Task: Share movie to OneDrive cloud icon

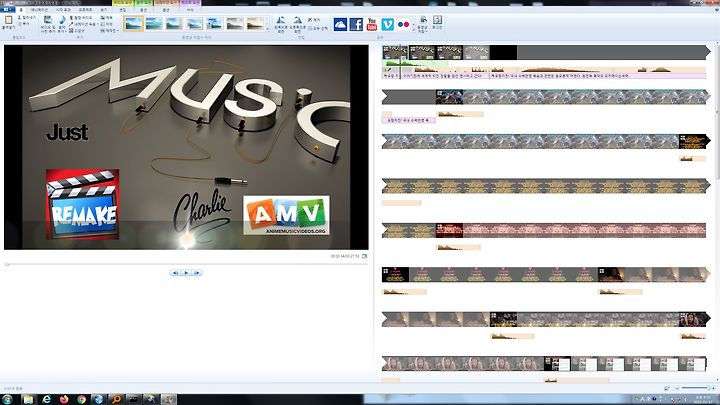Action: [x=340, y=24]
